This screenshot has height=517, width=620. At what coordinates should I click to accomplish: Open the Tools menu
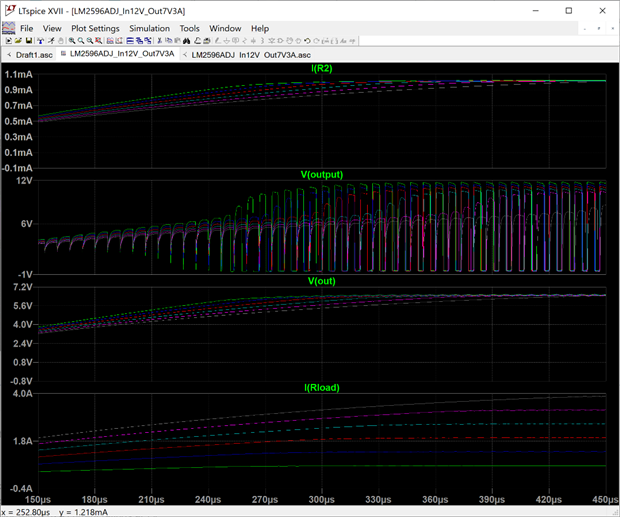[x=189, y=28]
